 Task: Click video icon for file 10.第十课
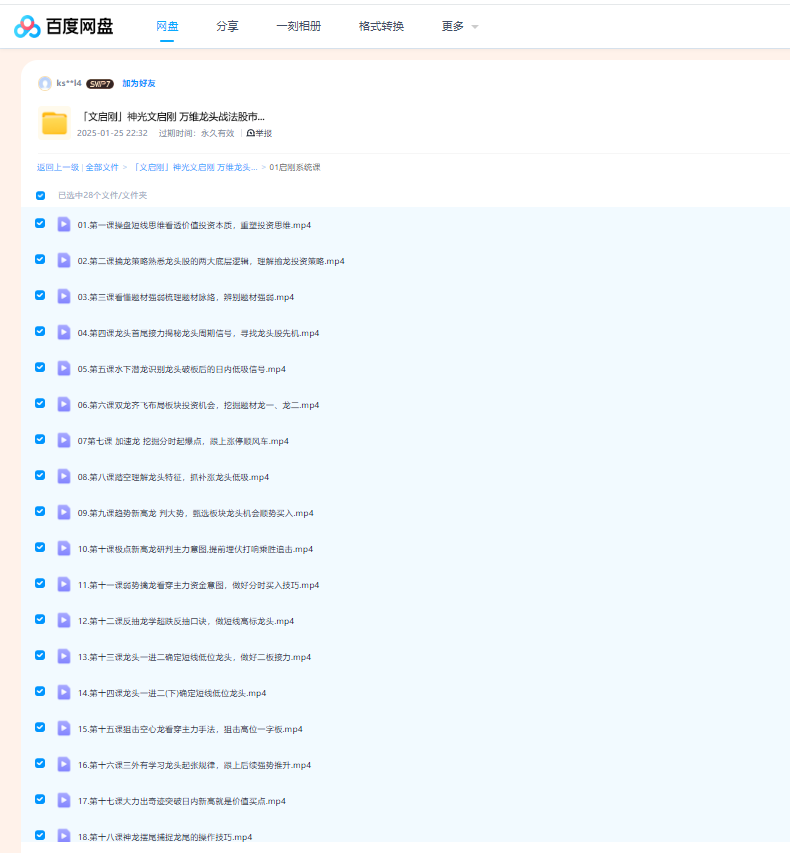pyautogui.click(x=64, y=548)
